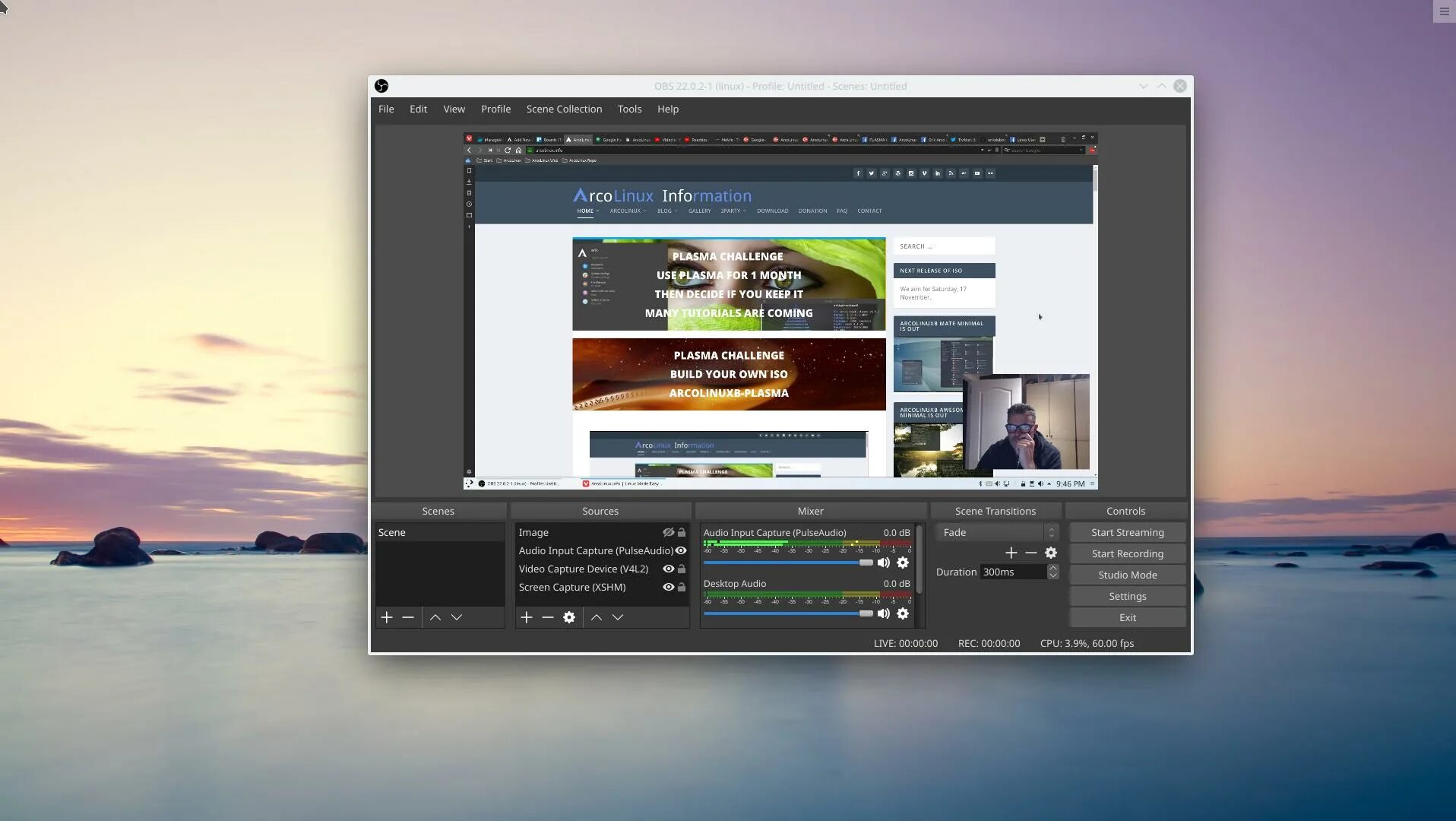
Task: Open the Tools menu
Action: coord(629,109)
